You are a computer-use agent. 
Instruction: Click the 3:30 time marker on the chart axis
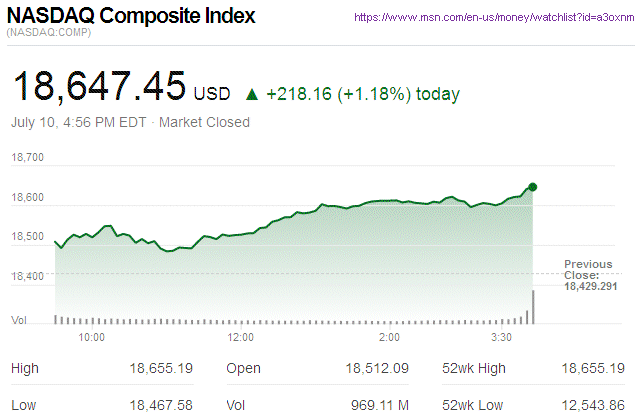click(503, 337)
